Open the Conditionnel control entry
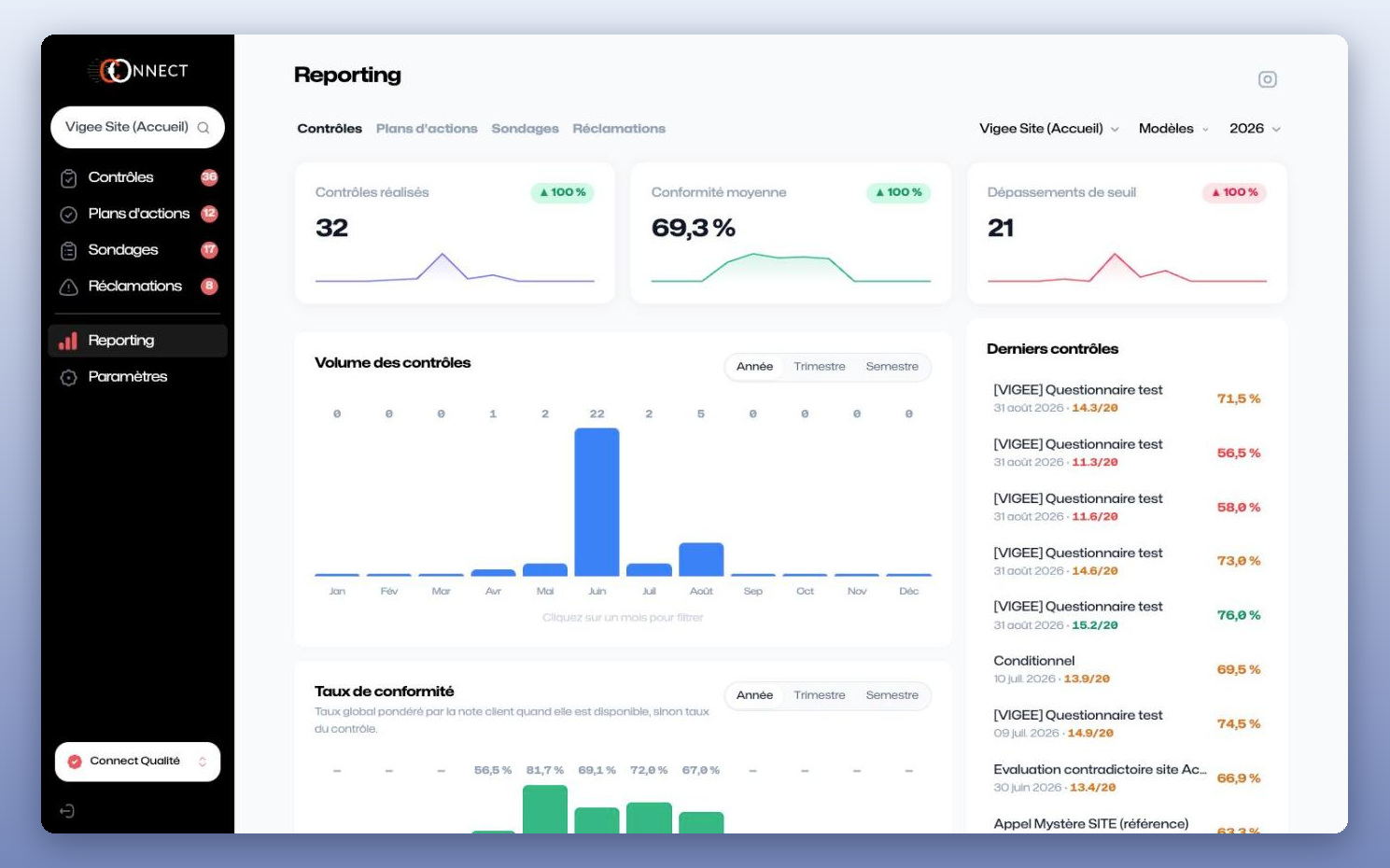 tap(1127, 669)
